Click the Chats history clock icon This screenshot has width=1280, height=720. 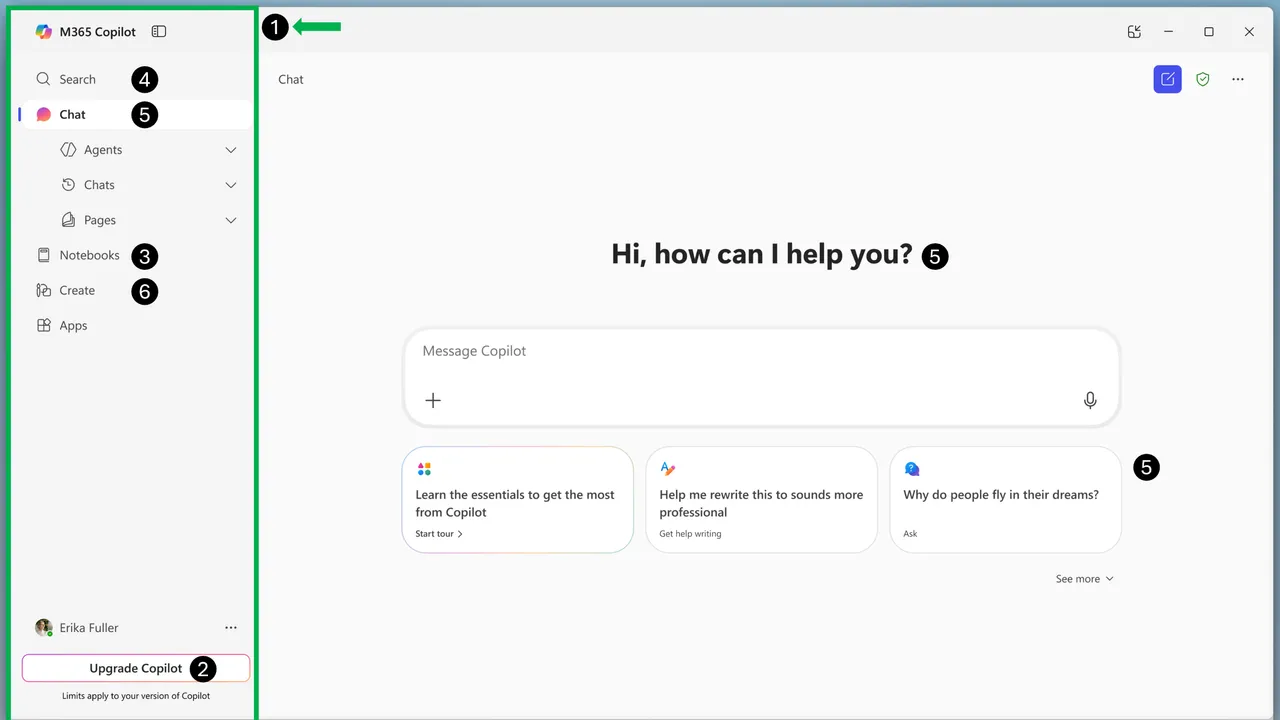coord(68,185)
